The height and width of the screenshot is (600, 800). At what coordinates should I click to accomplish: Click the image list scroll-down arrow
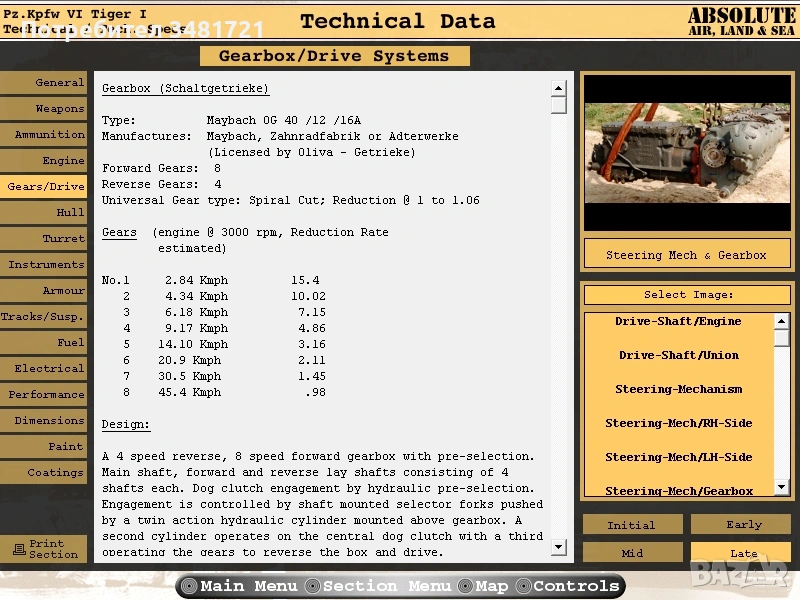pyautogui.click(x=781, y=488)
